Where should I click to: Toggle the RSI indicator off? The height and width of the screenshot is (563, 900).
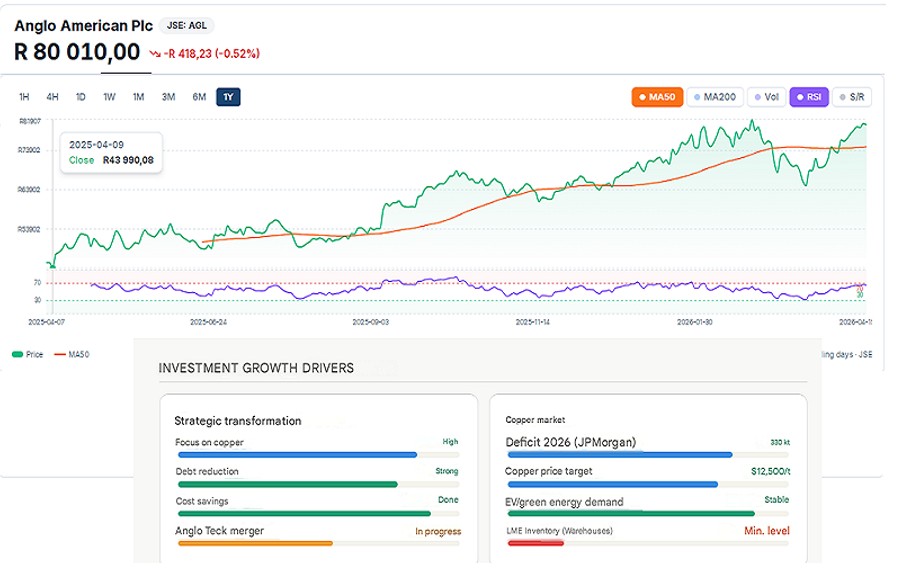(x=809, y=97)
